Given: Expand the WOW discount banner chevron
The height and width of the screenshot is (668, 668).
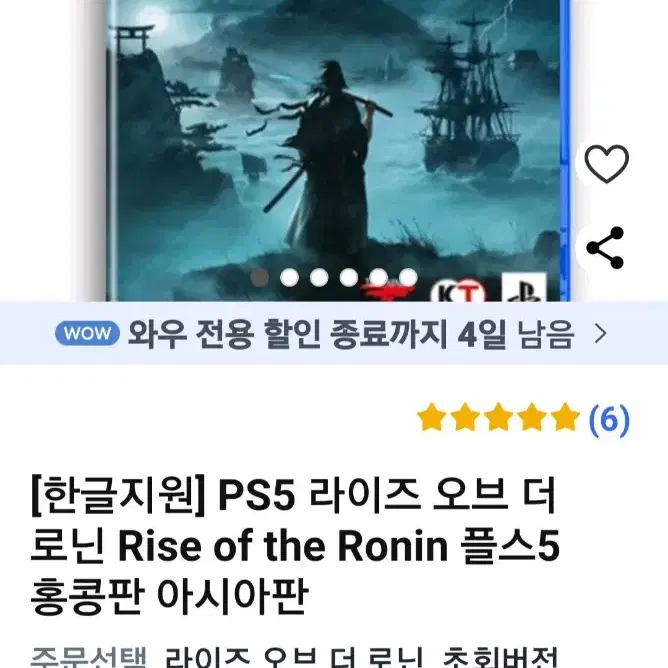Looking at the screenshot, I should pyautogui.click(x=601, y=334).
